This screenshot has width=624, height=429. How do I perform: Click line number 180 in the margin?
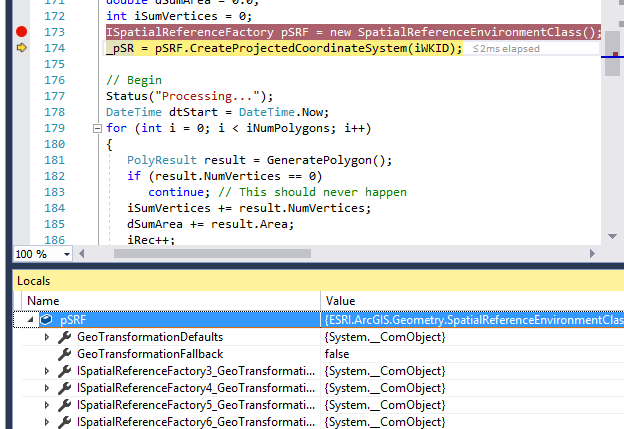pyautogui.click(x=55, y=144)
